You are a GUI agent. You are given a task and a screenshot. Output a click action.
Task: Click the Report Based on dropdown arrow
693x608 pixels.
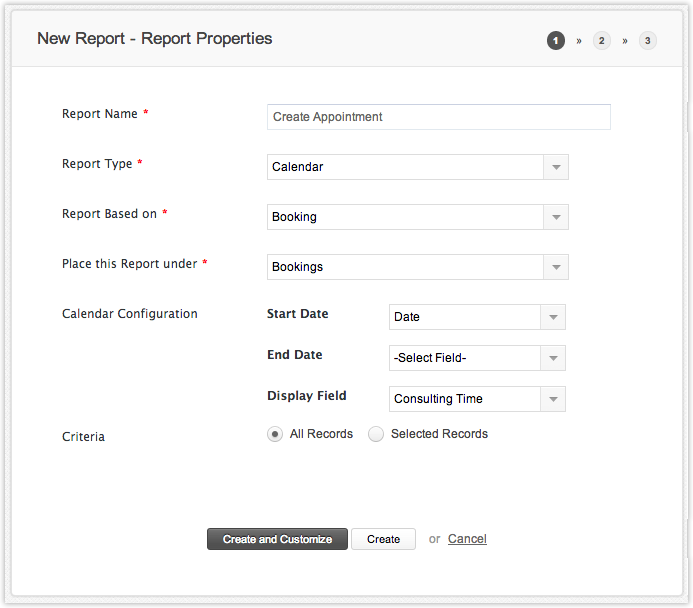coord(556,217)
